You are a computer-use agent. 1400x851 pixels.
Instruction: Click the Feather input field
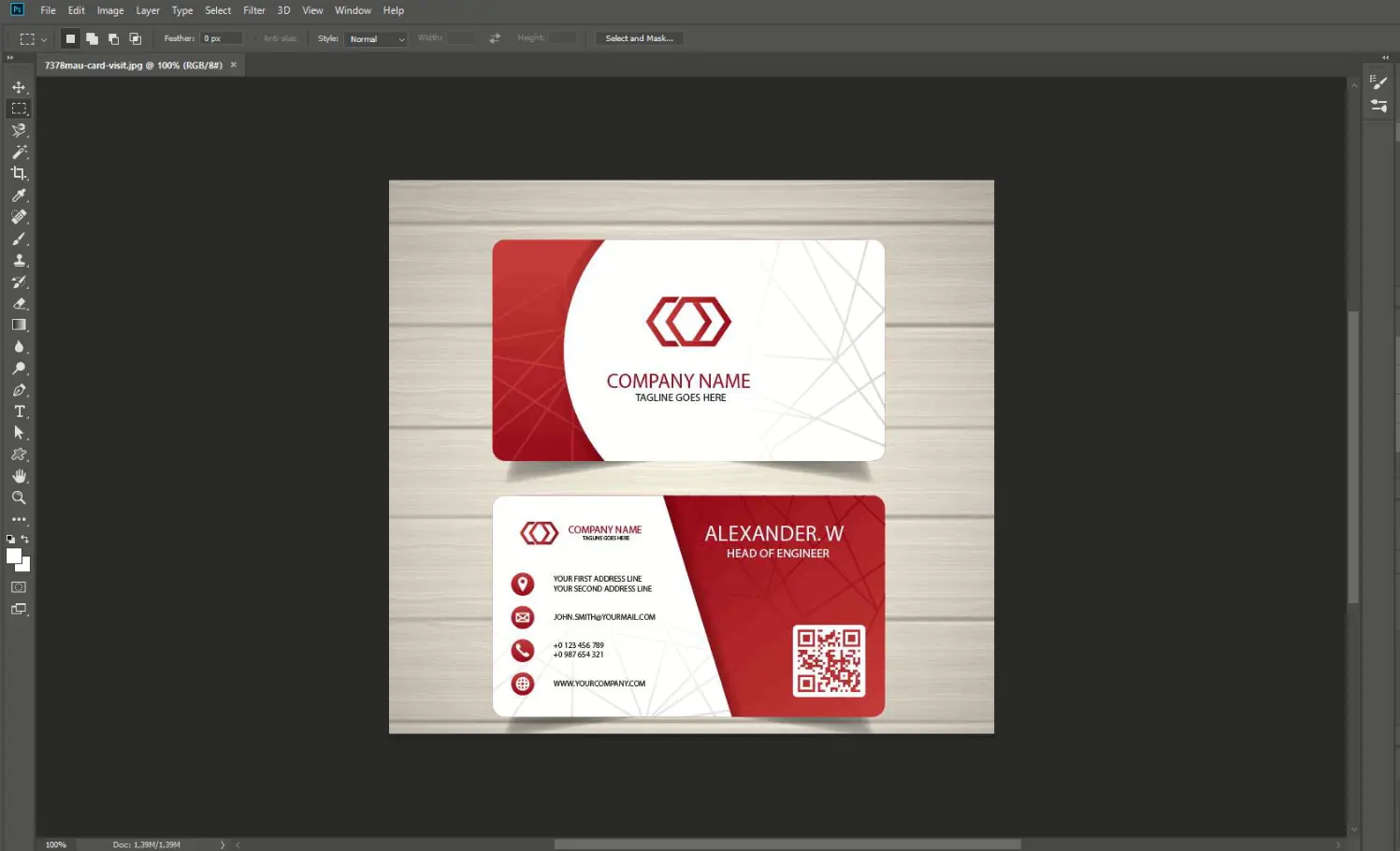[222, 38]
